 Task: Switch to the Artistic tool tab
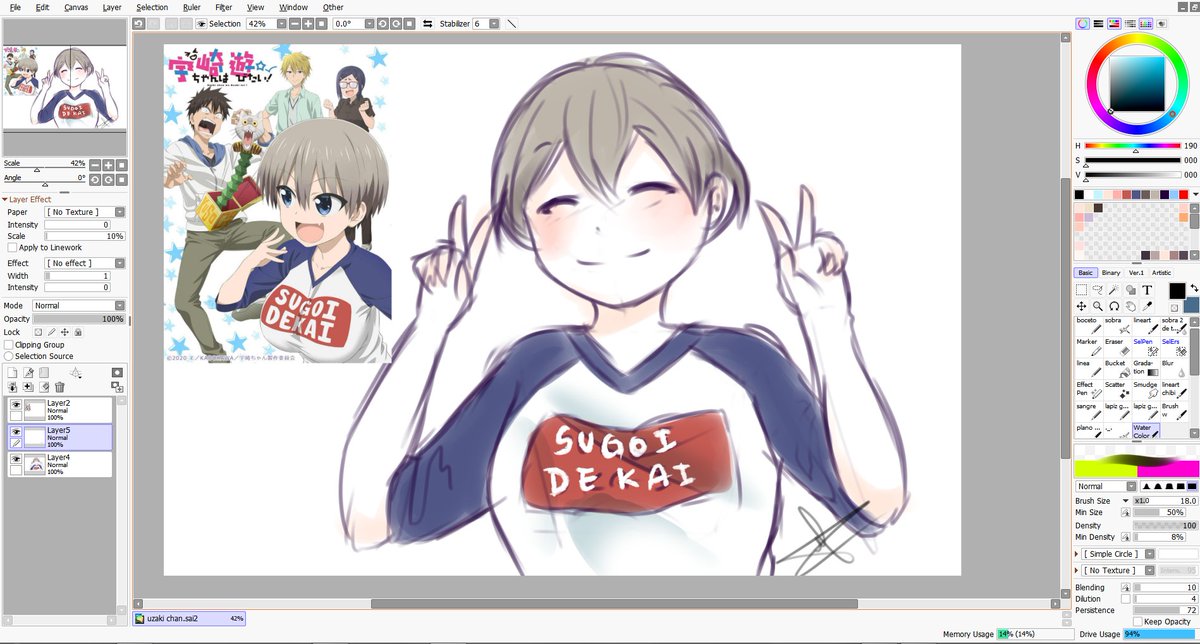[1161, 272]
